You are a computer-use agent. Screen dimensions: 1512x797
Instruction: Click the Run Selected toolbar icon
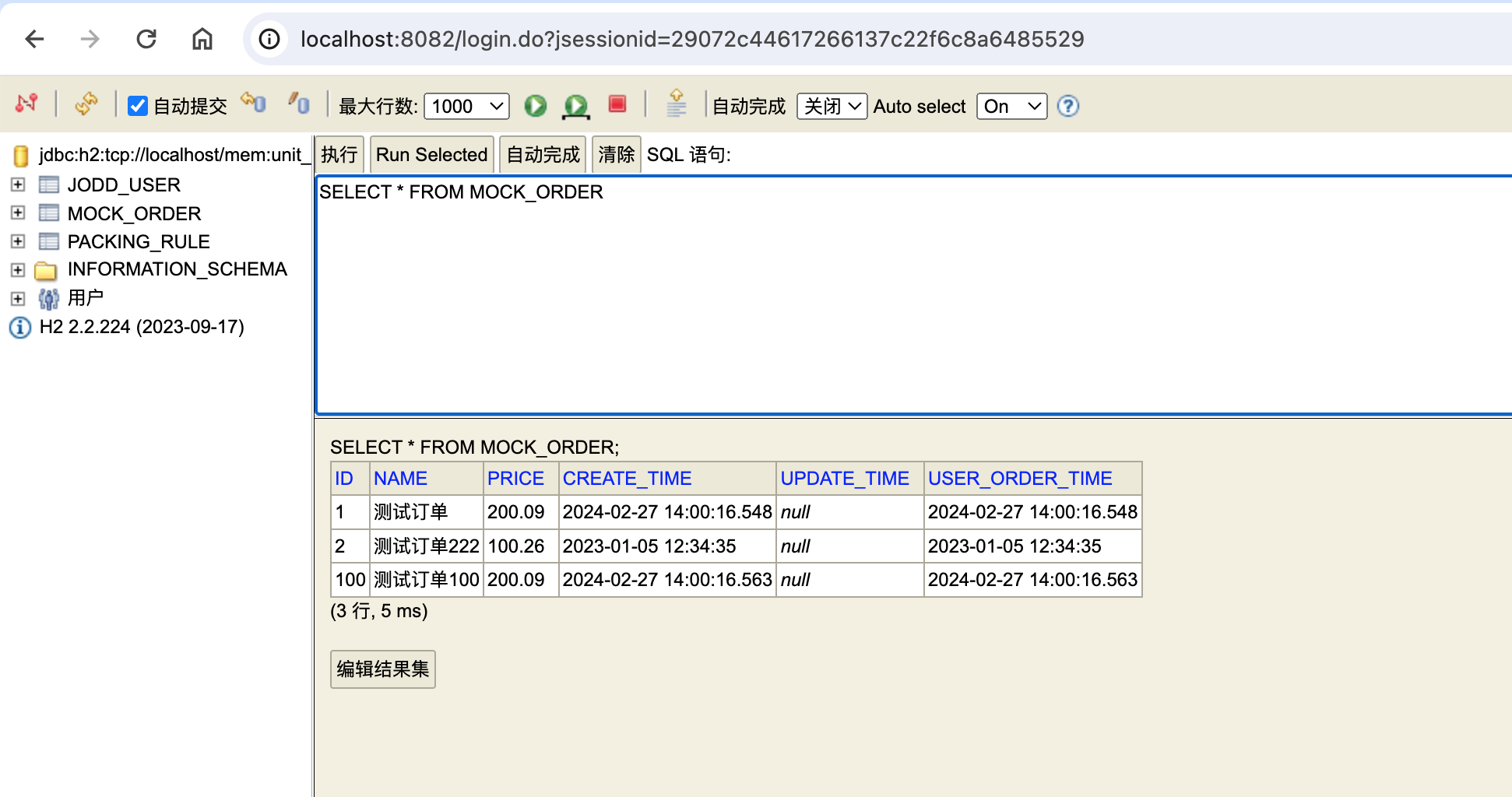pyautogui.click(x=575, y=106)
